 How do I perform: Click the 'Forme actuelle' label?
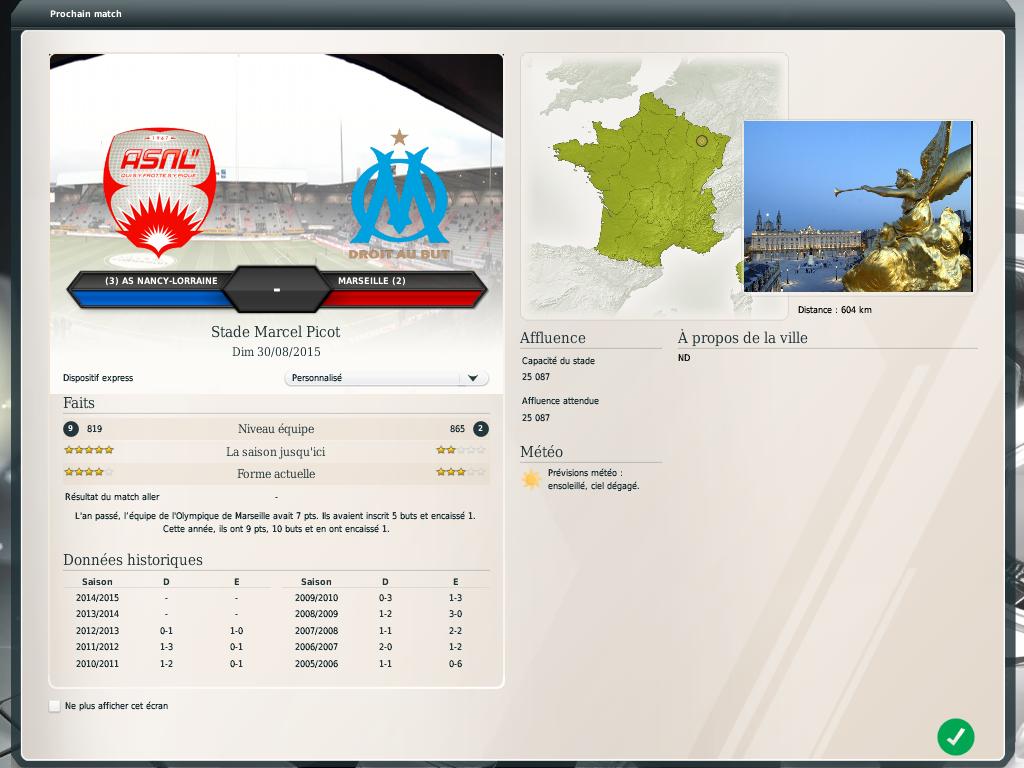click(x=276, y=474)
